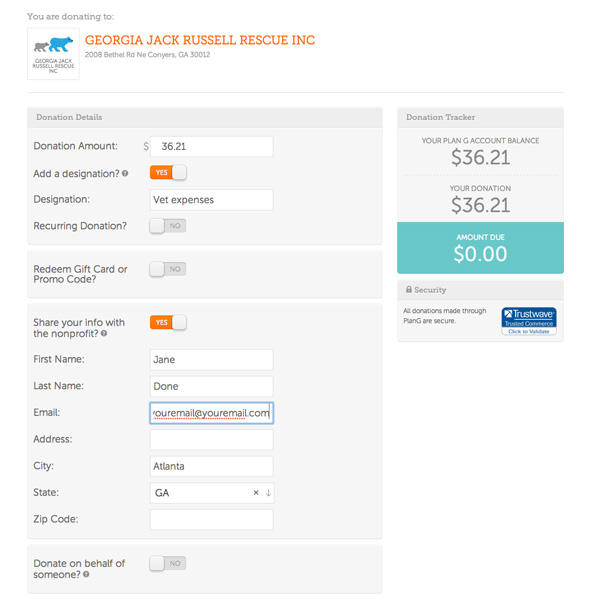Screen dimensions: 600x598
Task: Toggle the Add a designation switch
Action: point(168,173)
